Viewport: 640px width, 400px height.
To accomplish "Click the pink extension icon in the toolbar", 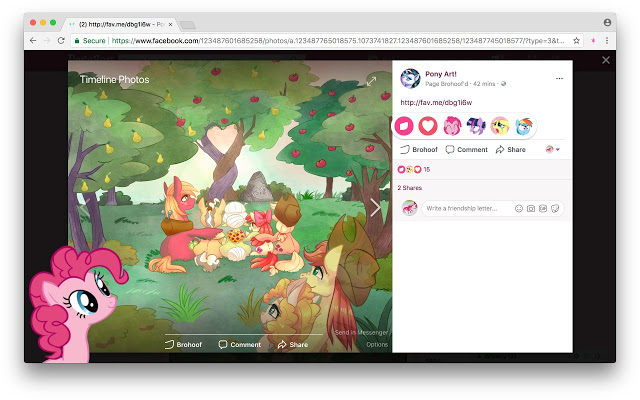I will tap(593, 40).
